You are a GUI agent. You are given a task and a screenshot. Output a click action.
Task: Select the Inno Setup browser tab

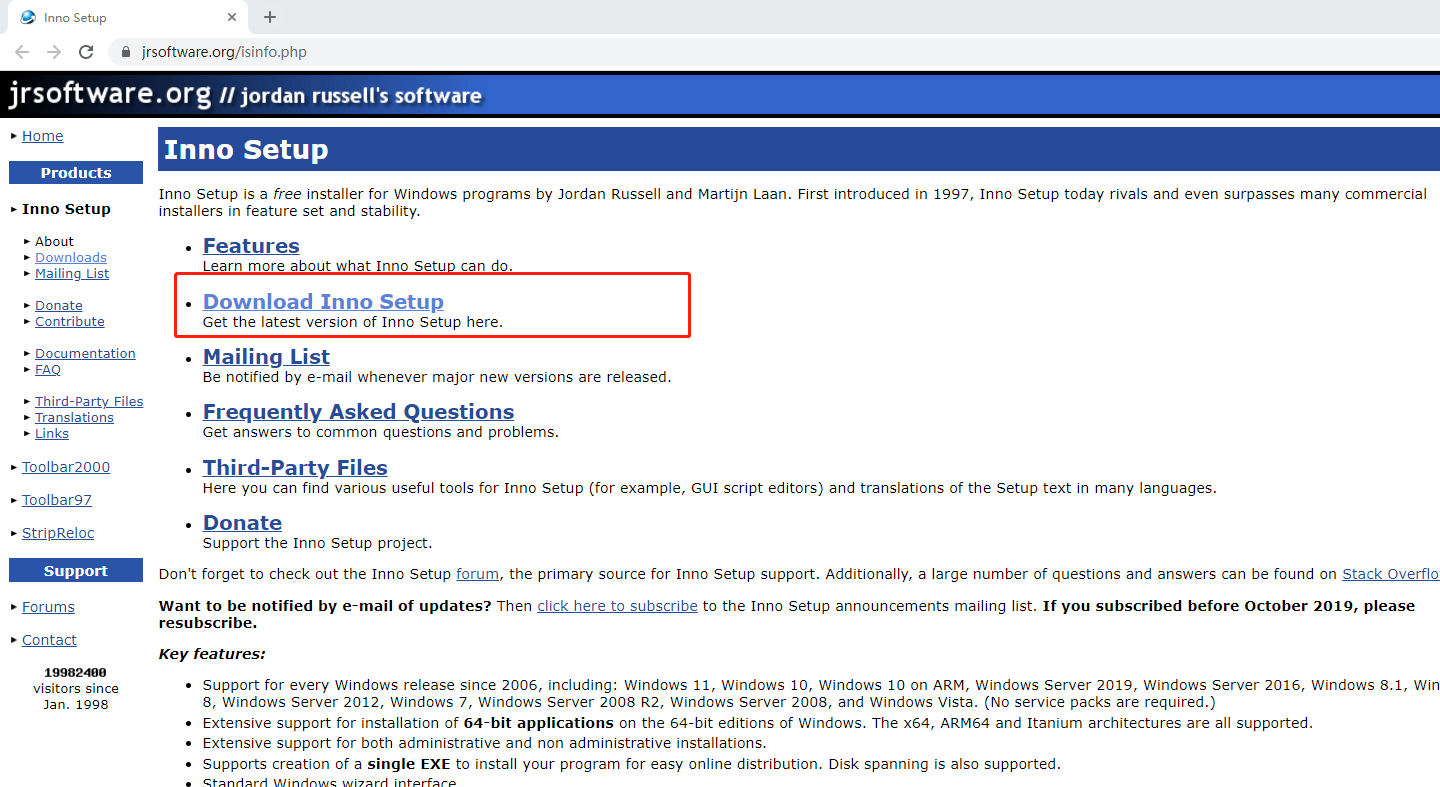coord(127,17)
